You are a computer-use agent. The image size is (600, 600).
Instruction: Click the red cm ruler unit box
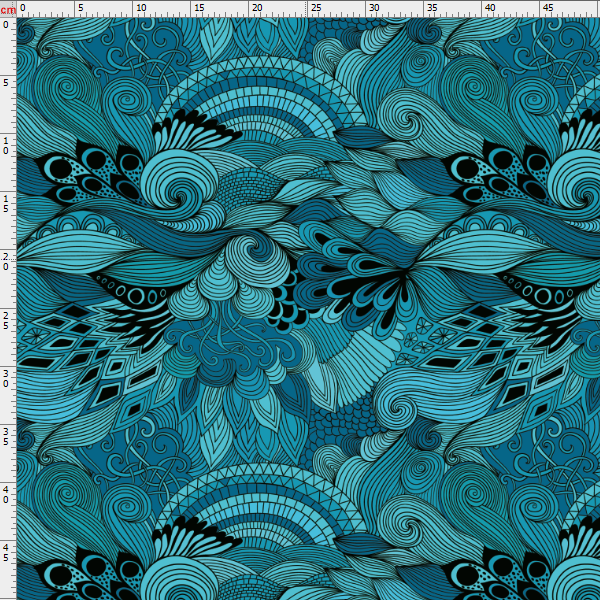[x=8, y=9]
